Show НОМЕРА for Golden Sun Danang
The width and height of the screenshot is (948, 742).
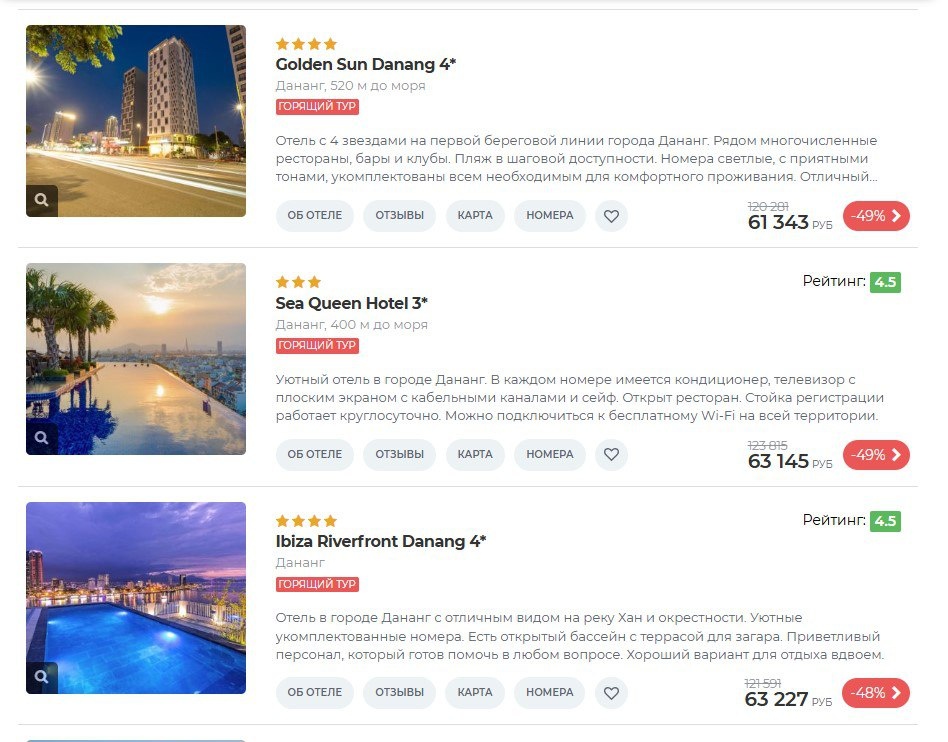click(x=550, y=216)
